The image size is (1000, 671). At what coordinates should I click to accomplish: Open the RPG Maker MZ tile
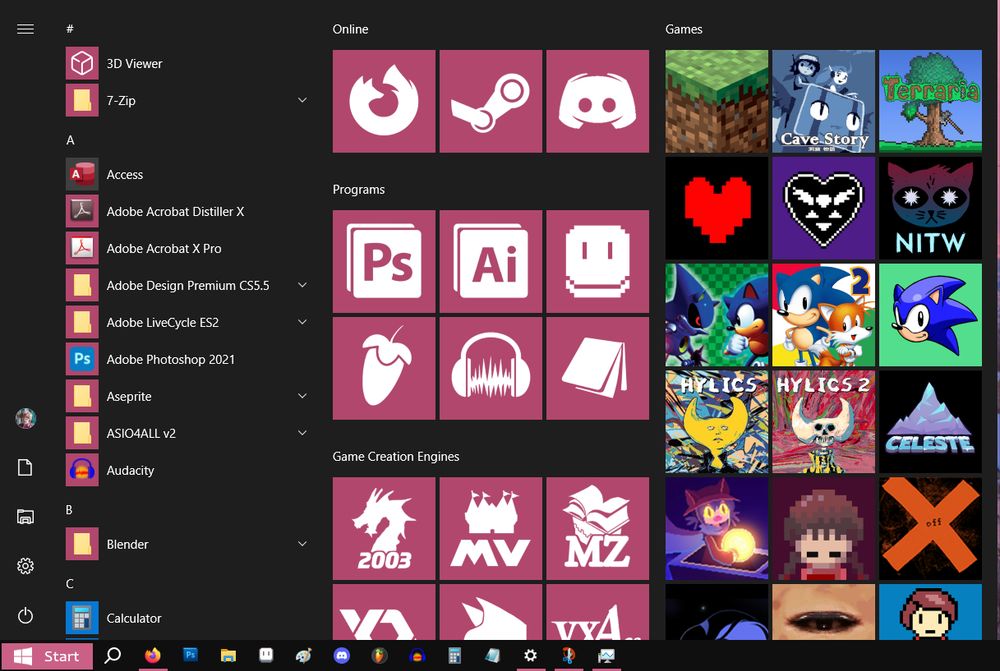click(x=598, y=529)
